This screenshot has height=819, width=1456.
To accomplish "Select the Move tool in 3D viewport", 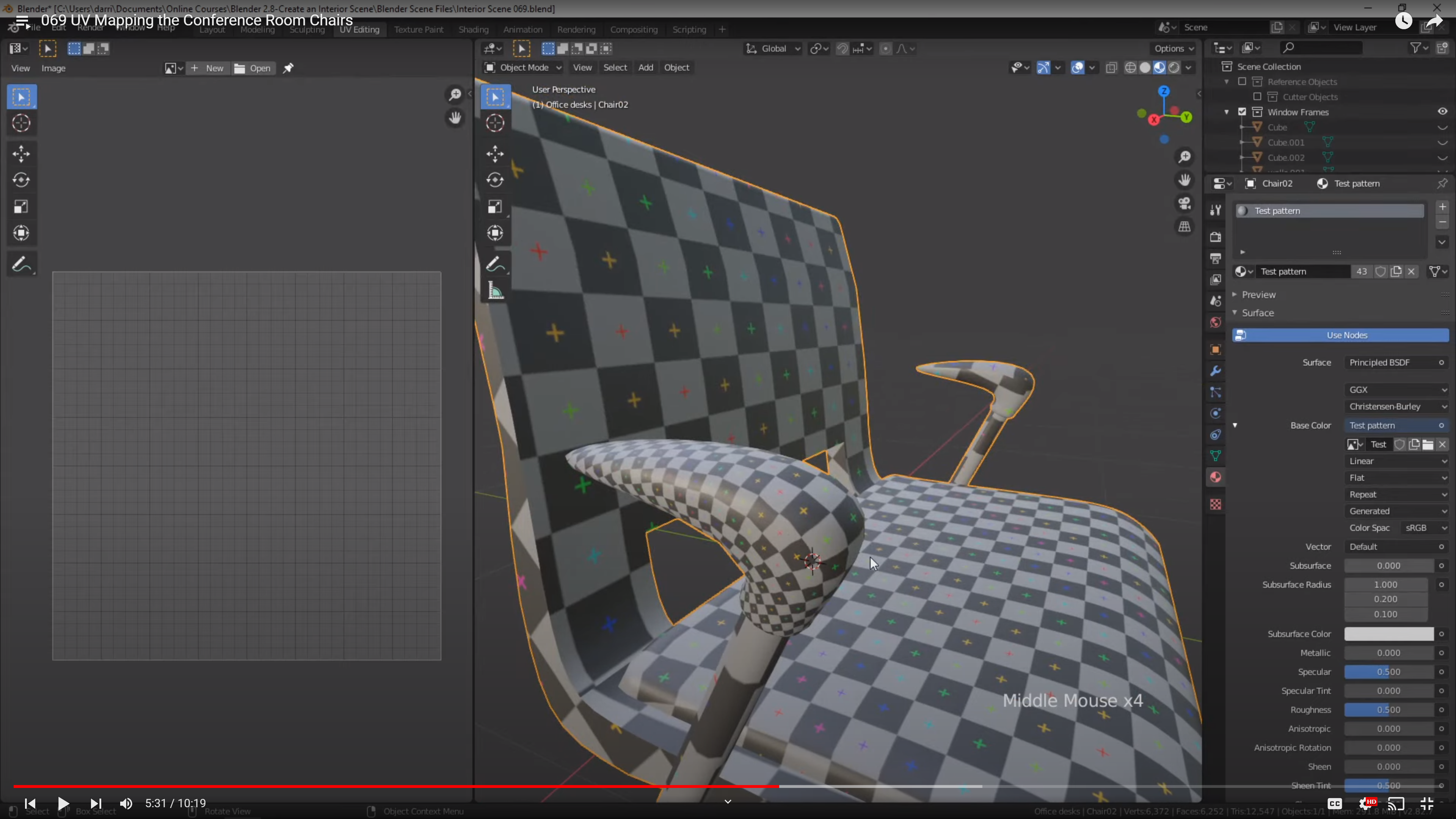I will pyautogui.click(x=494, y=154).
